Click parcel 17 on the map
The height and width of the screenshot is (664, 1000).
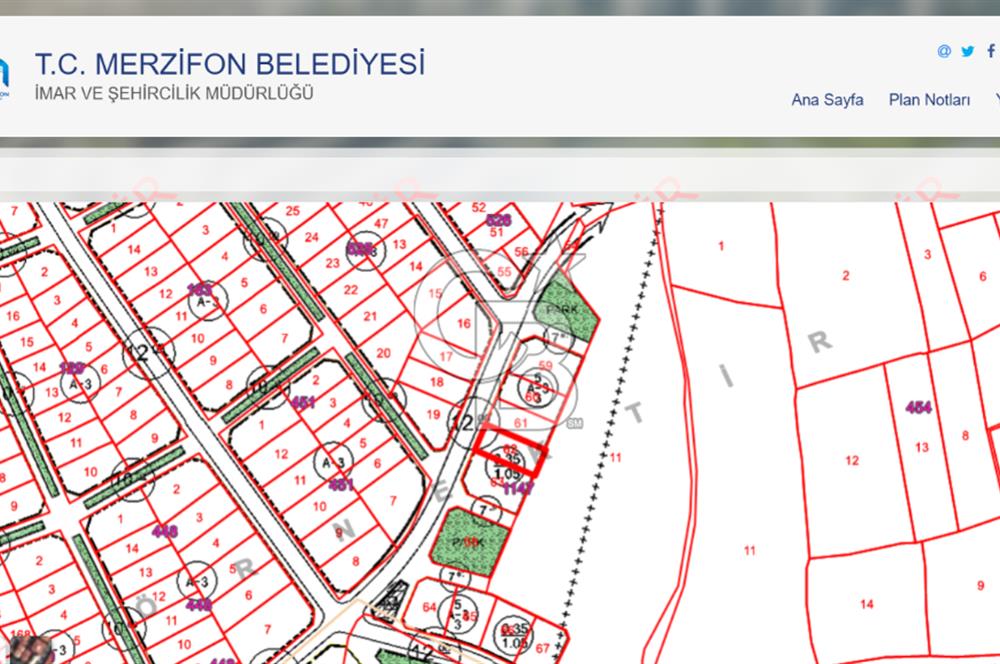click(x=446, y=357)
